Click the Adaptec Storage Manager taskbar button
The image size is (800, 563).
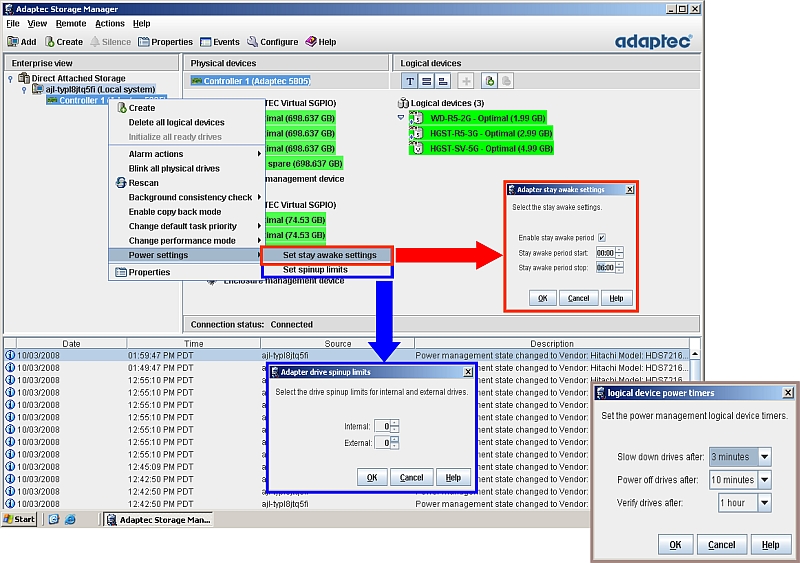coord(159,520)
